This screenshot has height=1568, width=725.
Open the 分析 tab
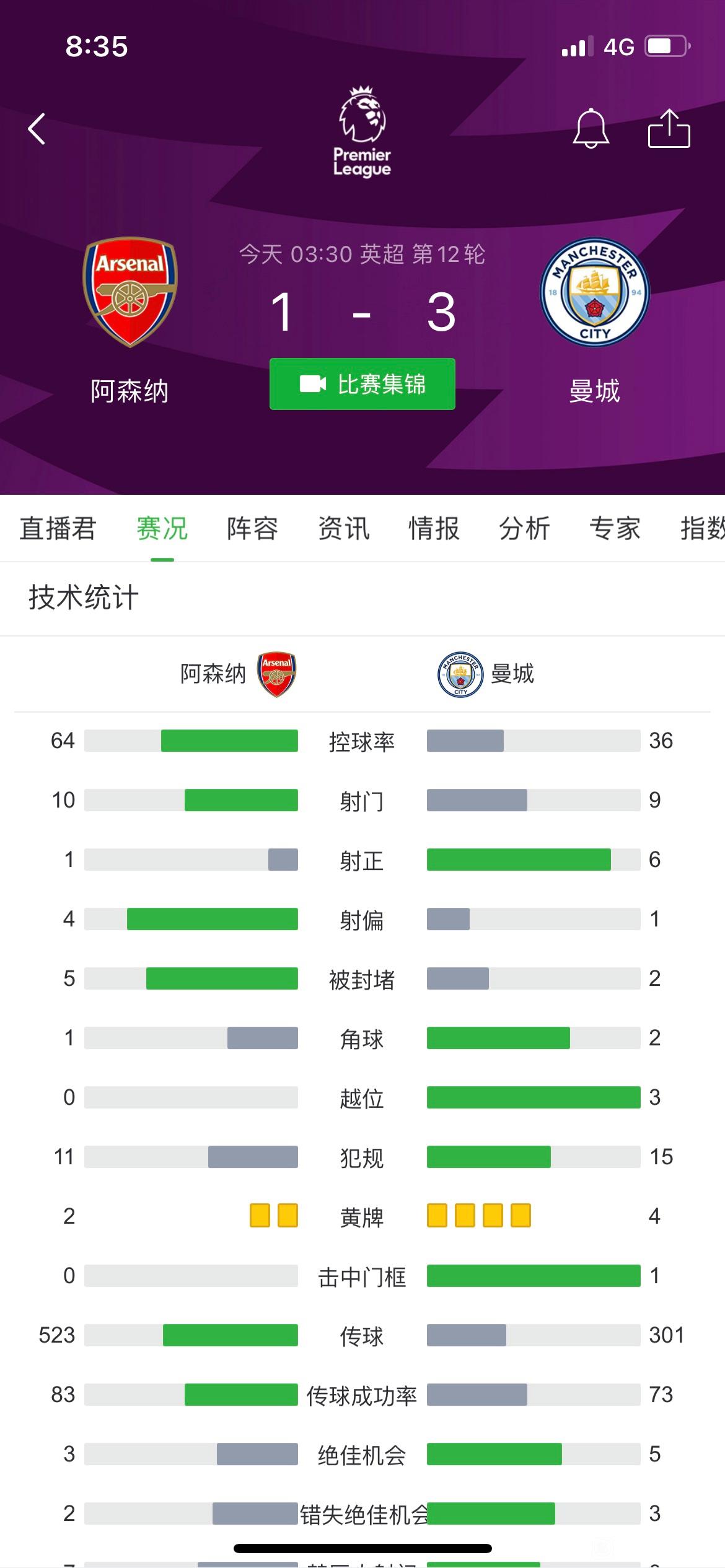click(x=525, y=528)
